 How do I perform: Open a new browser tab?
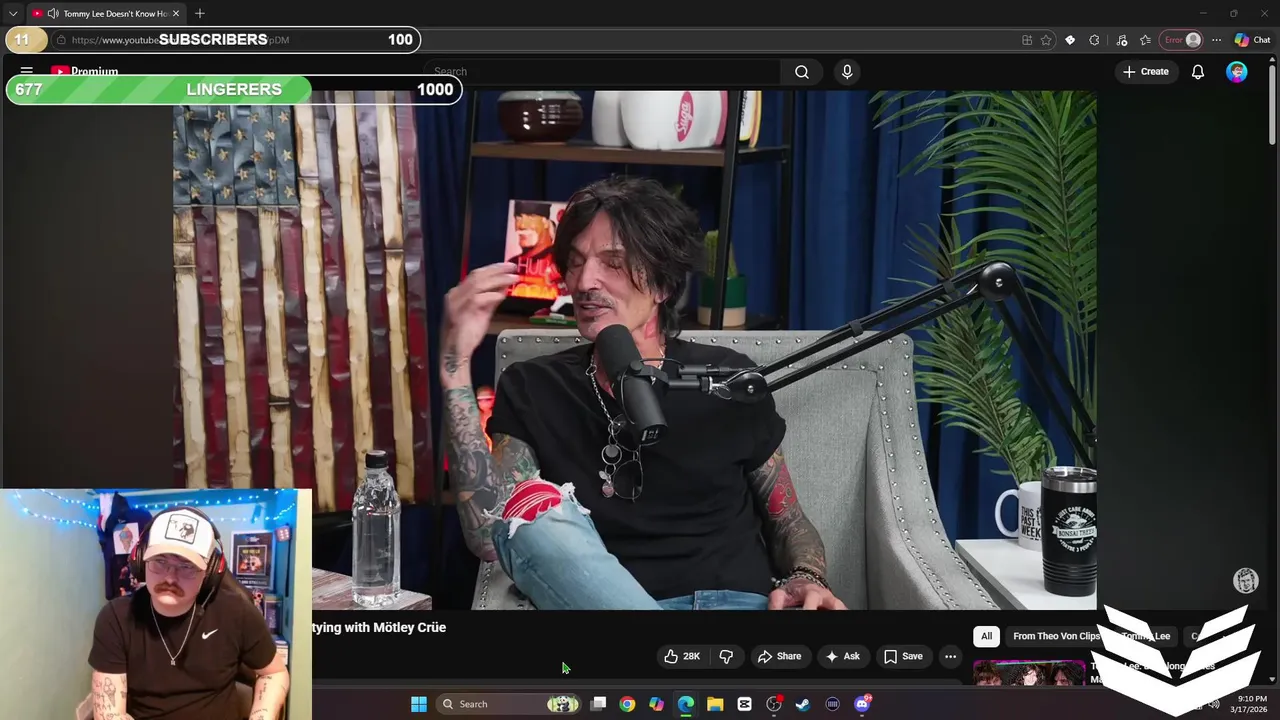point(200,13)
